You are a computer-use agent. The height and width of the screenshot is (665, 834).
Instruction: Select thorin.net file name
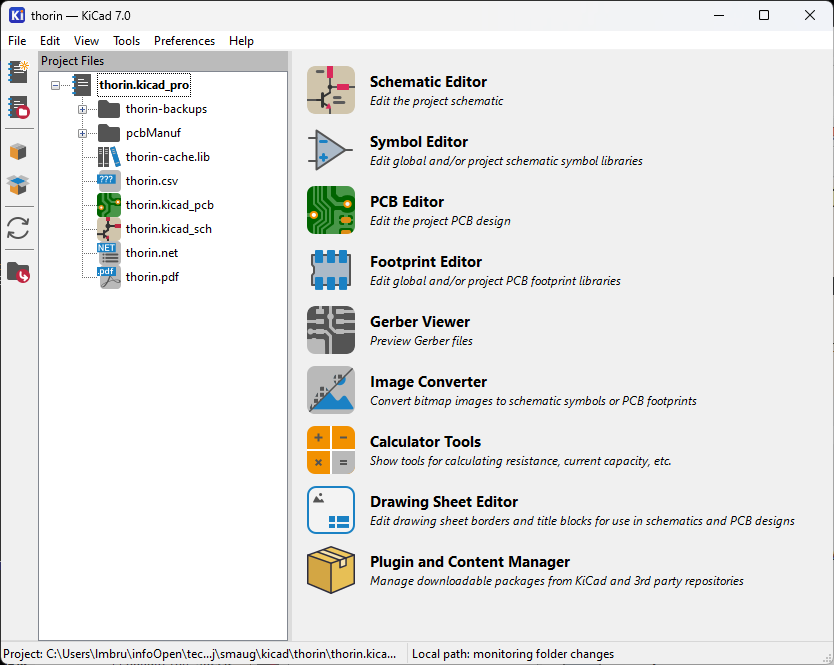click(x=152, y=253)
